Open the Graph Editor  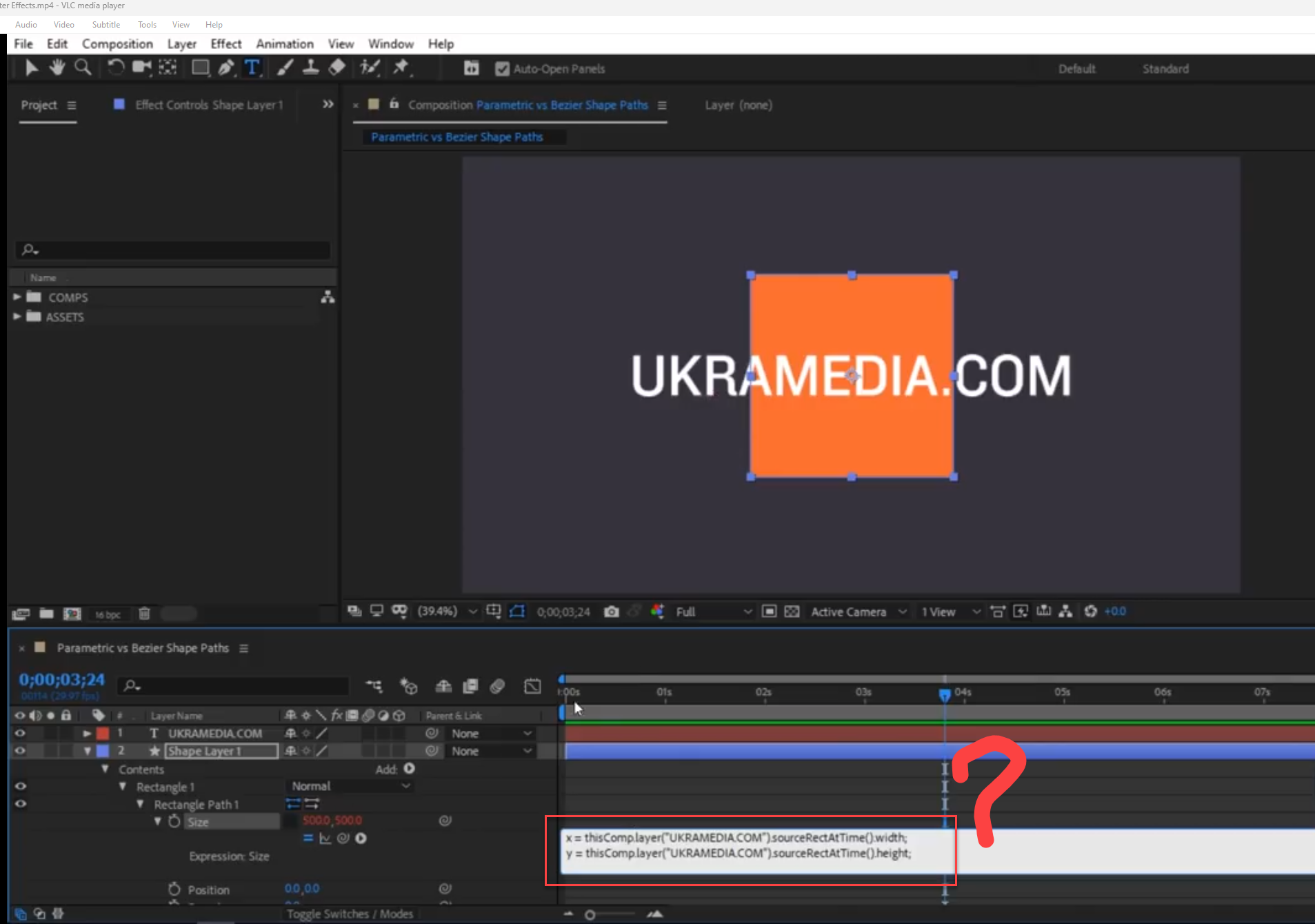pos(532,686)
